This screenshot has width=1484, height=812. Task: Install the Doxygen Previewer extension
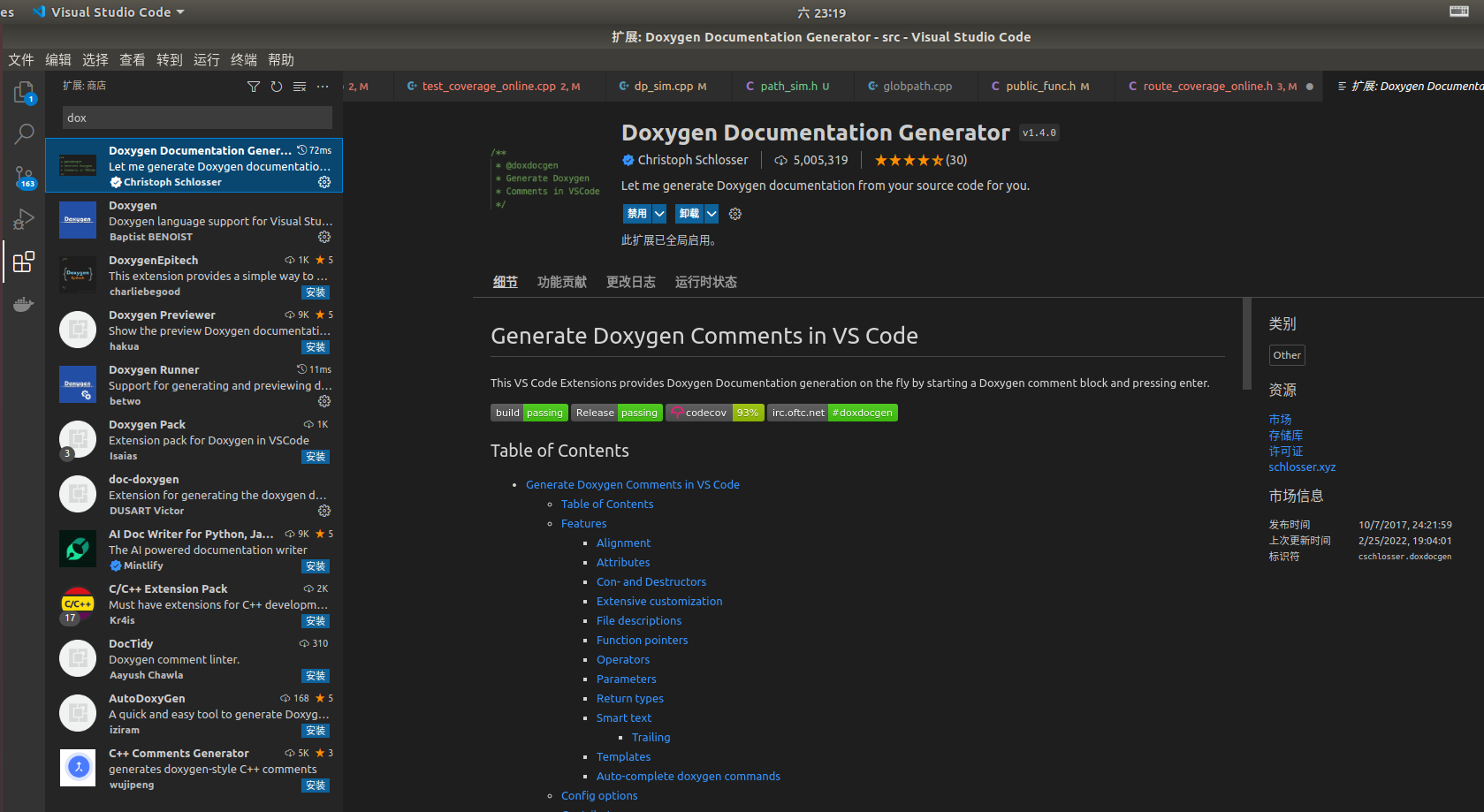tap(316, 347)
